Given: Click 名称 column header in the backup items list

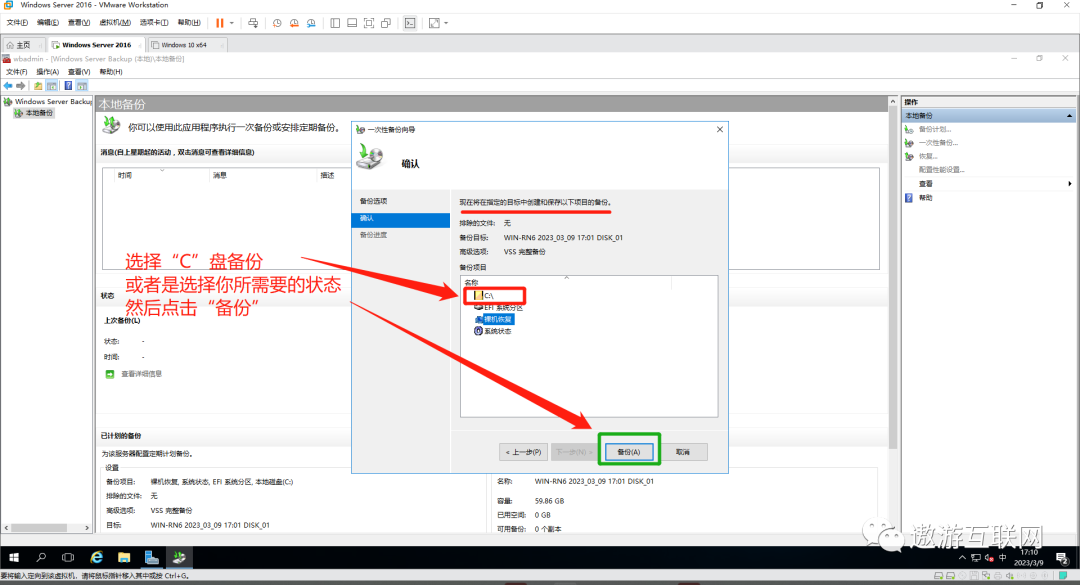Looking at the screenshot, I should click(471, 283).
